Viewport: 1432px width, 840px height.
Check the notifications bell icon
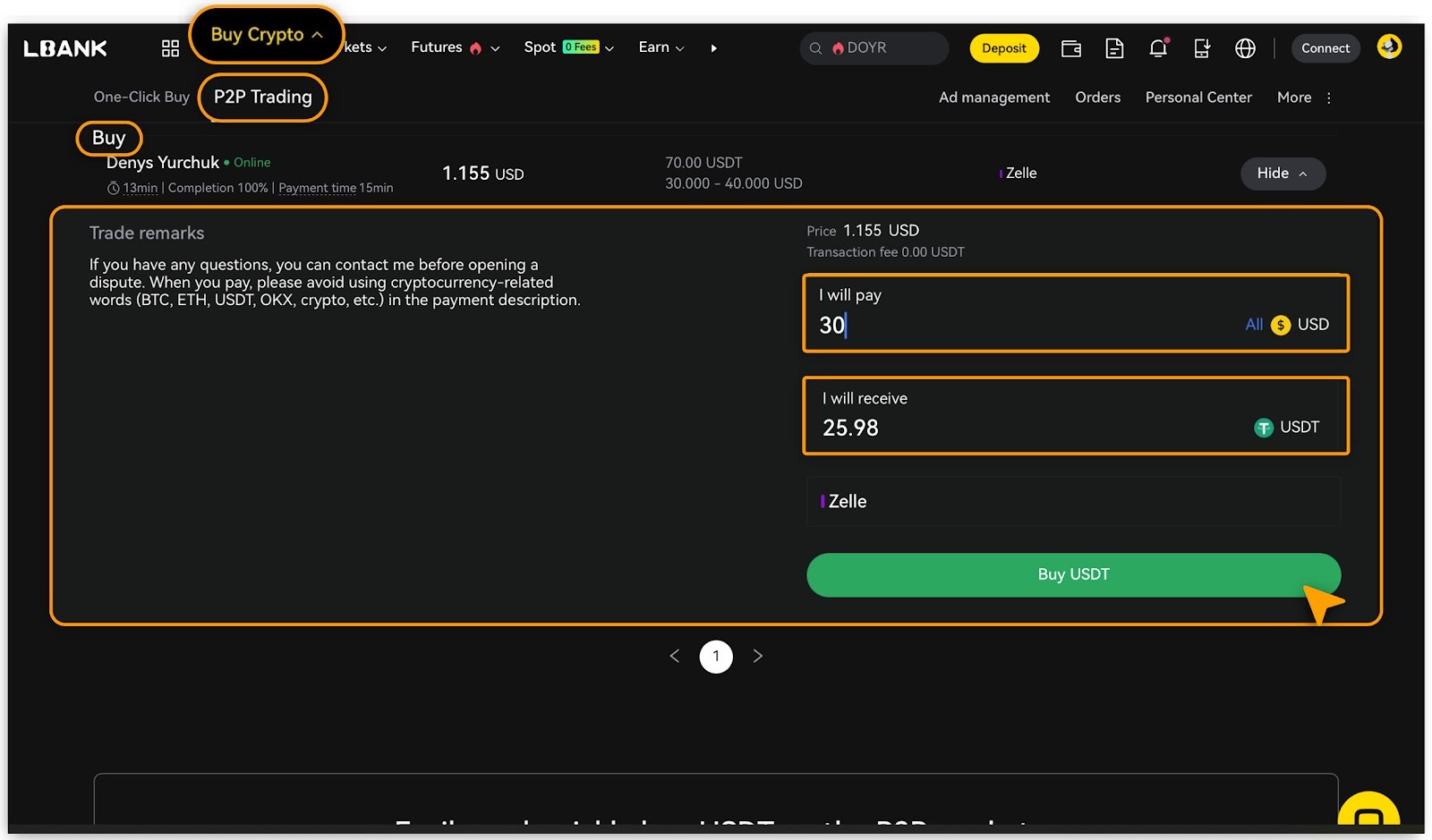pyautogui.click(x=1158, y=48)
